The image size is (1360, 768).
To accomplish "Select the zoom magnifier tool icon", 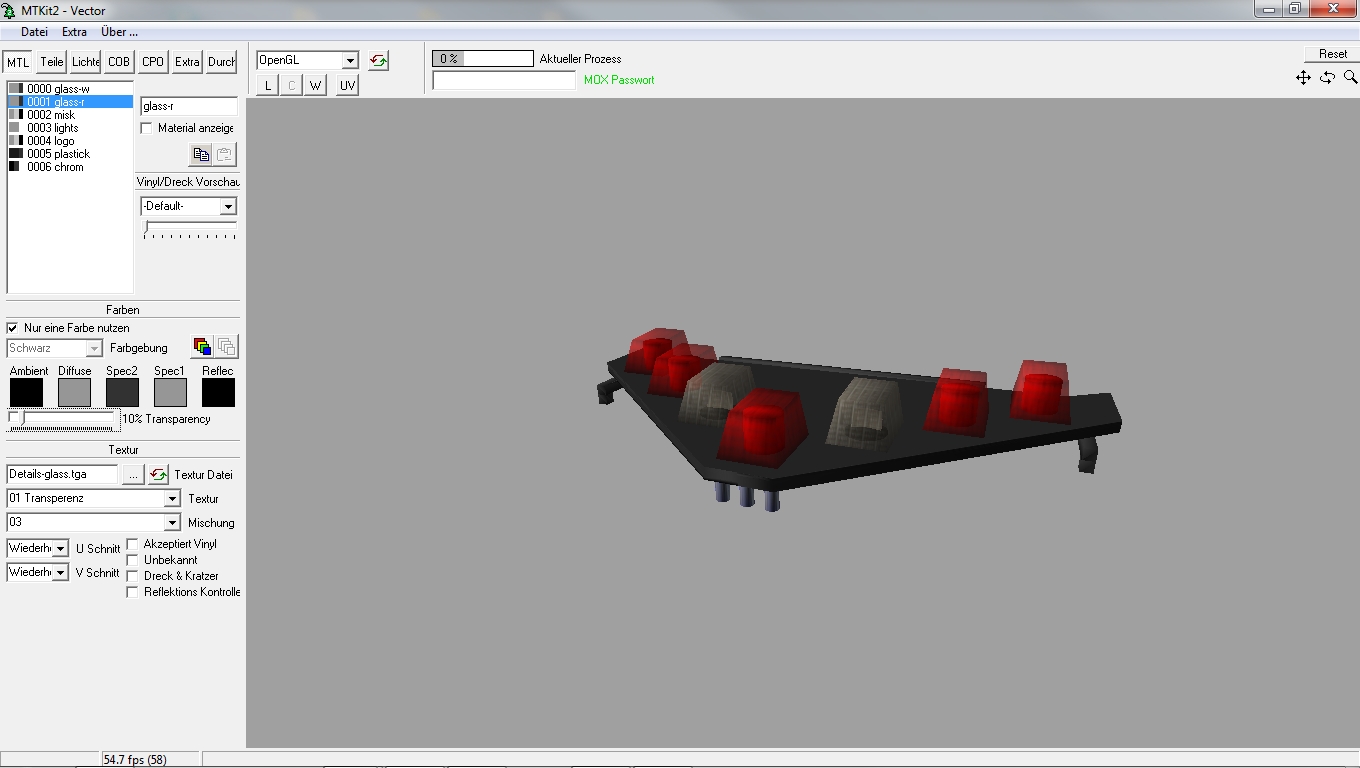I will point(1350,77).
